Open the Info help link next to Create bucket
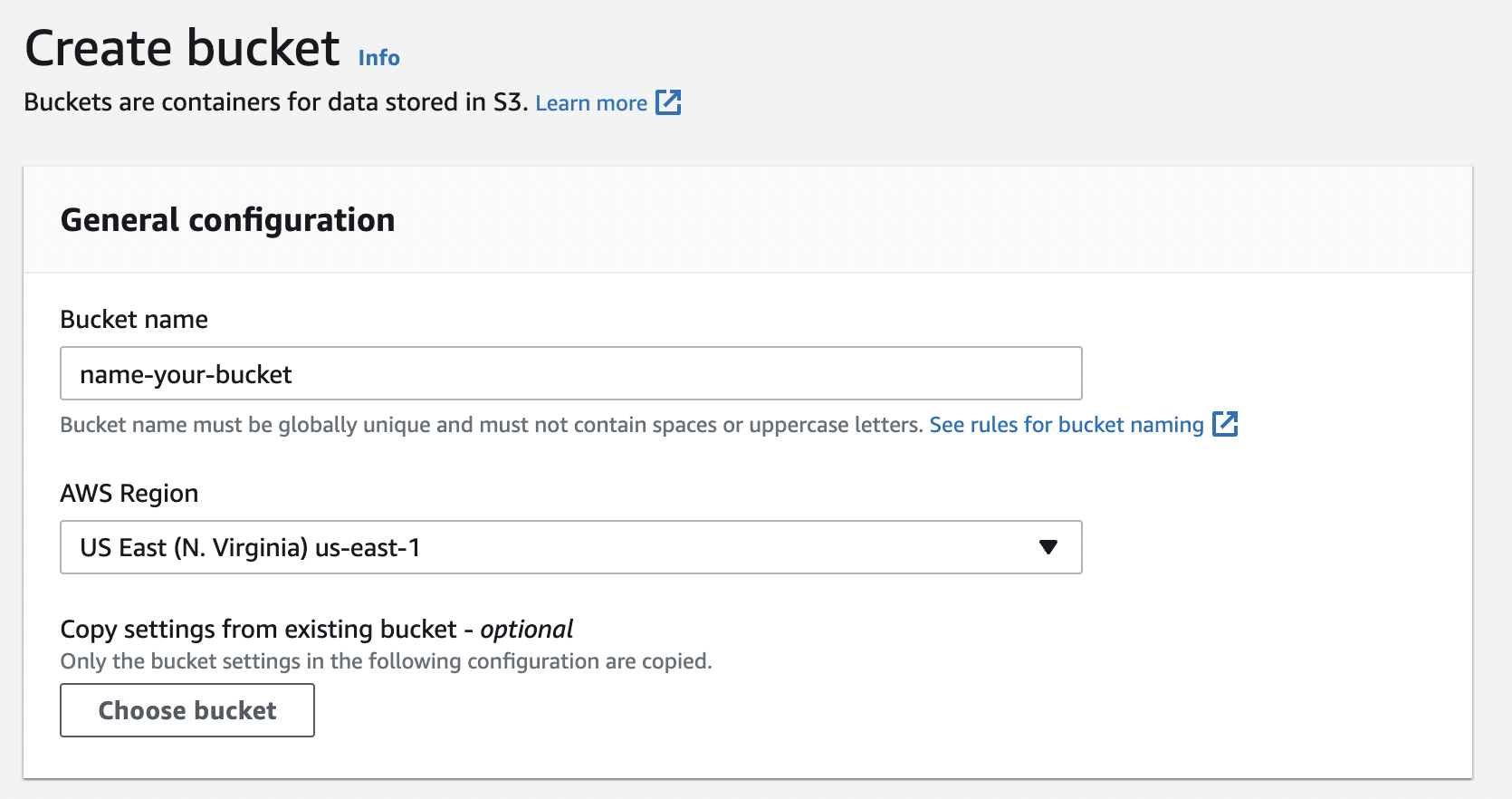 point(378,57)
